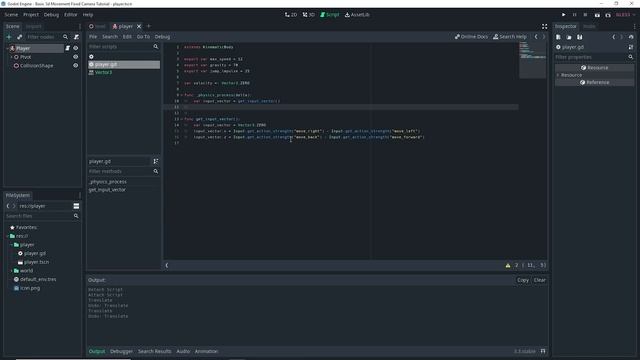Viewport: 640px width, 360px height.
Task: Toggle alphabetical sorting of methods
Action: click(156, 161)
